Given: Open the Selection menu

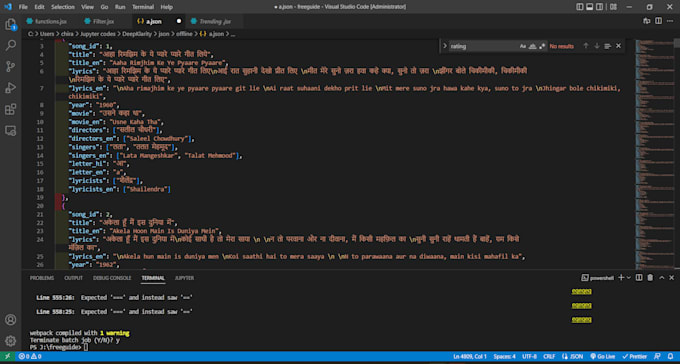Looking at the screenshot, I should (63, 7).
